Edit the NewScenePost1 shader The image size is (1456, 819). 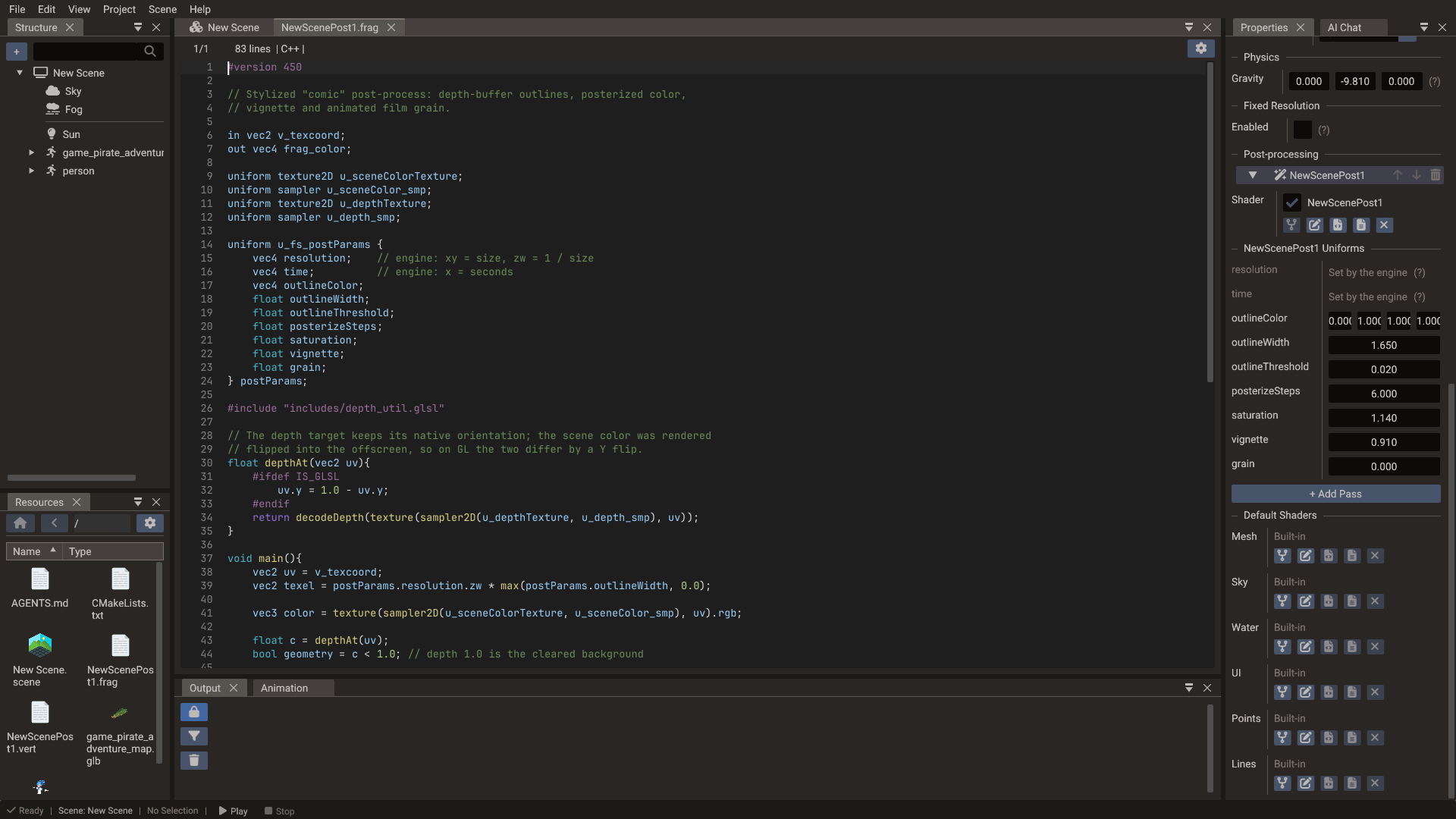point(1315,225)
